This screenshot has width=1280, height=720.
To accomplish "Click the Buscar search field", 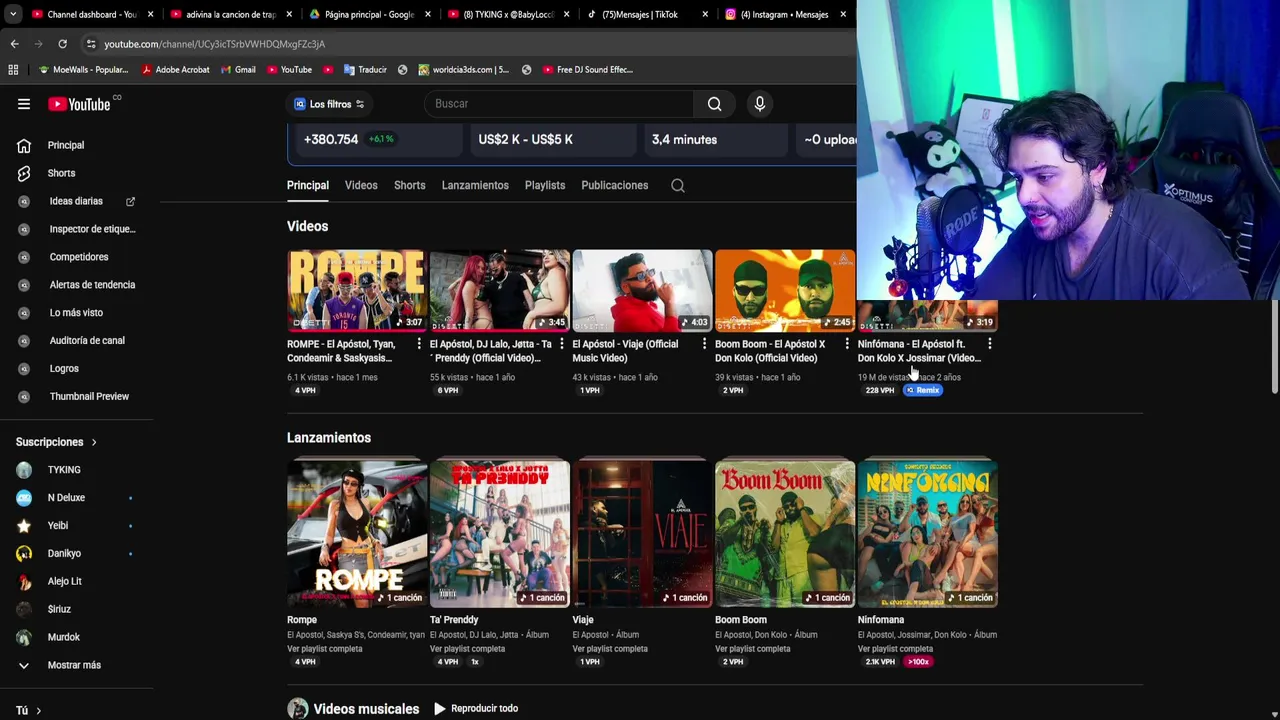I will click(559, 104).
